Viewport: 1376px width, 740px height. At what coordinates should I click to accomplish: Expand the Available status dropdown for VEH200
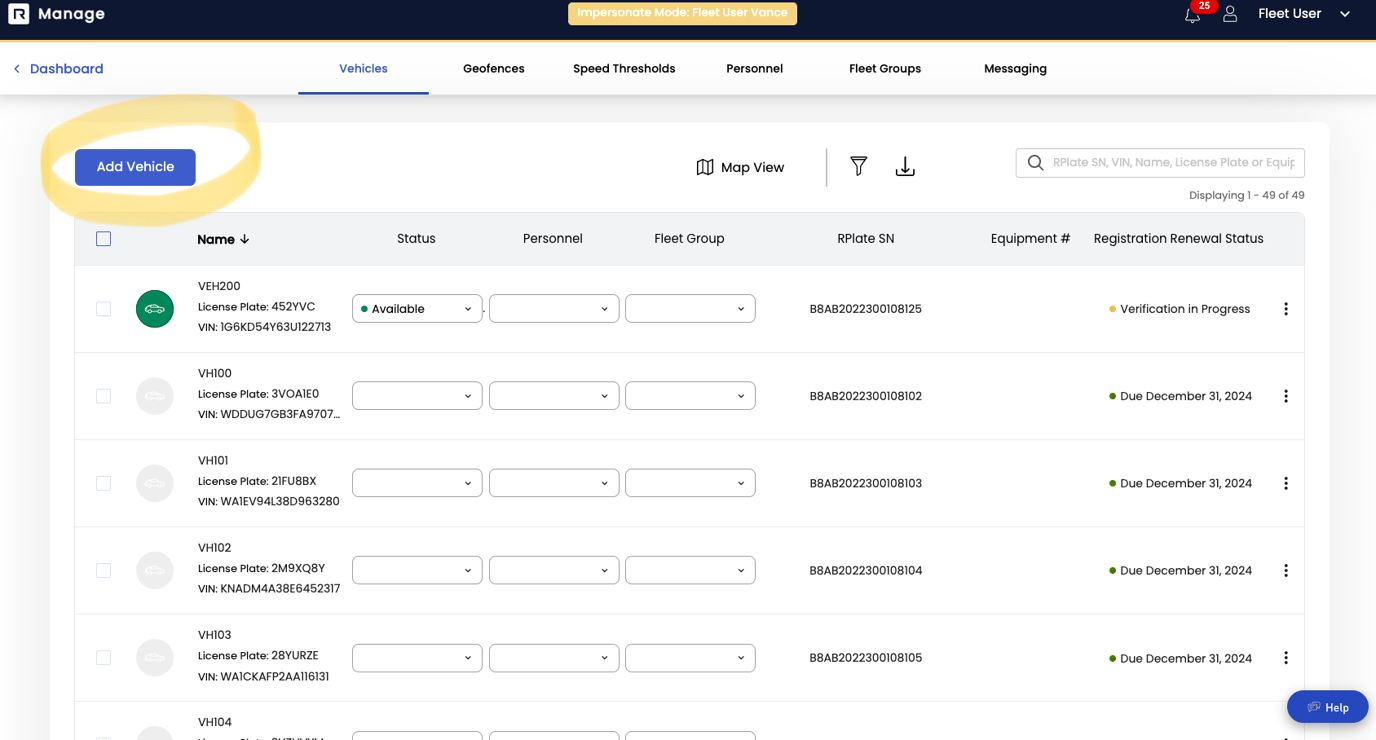pos(417,309)
